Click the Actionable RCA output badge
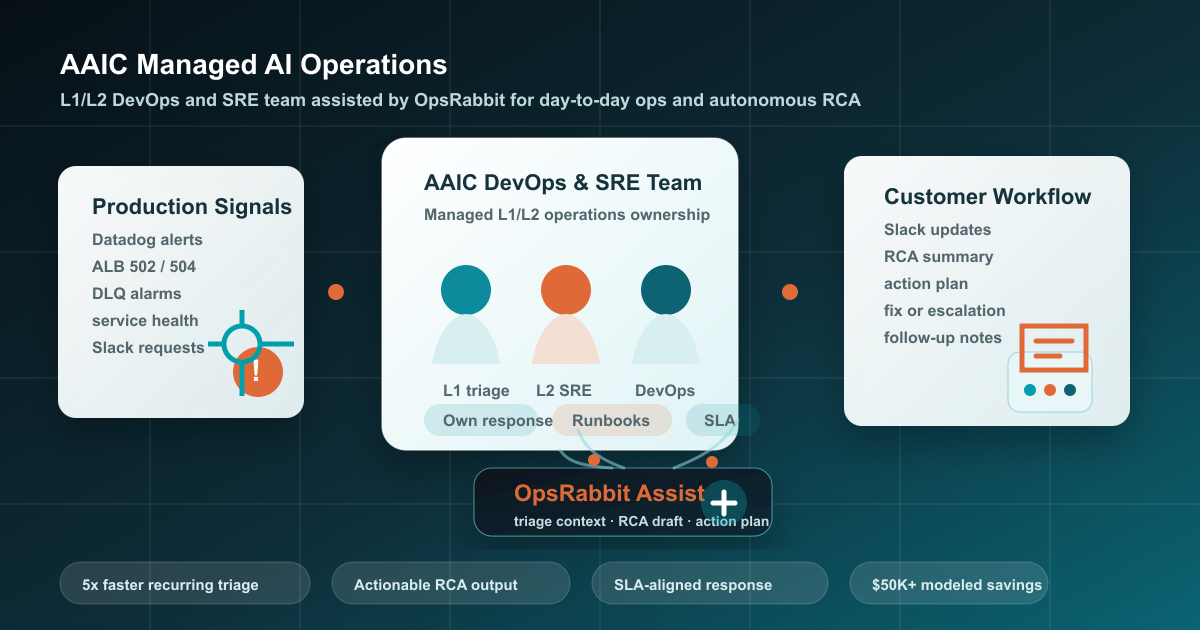Image resolution: width=1200 pixels, height=630 pixels. pyautogui.click(x=450, y=584)
